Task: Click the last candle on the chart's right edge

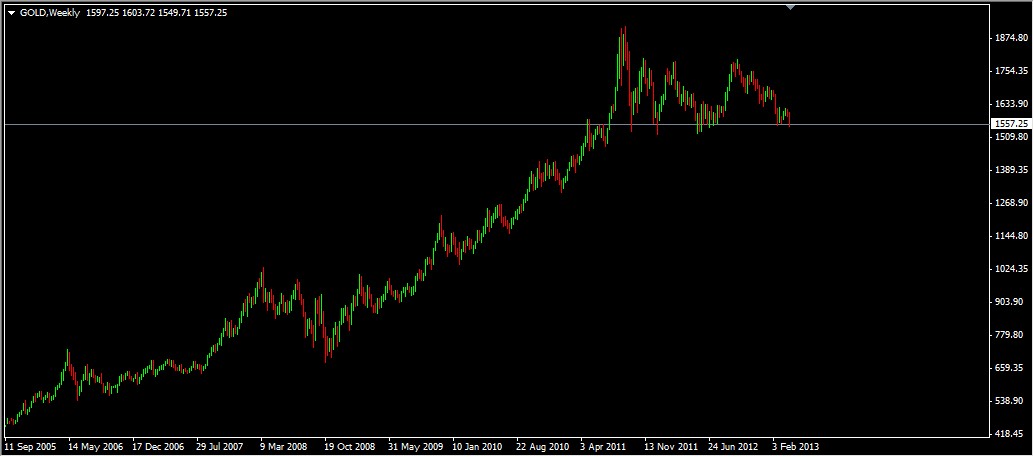Action: (790, 118)
